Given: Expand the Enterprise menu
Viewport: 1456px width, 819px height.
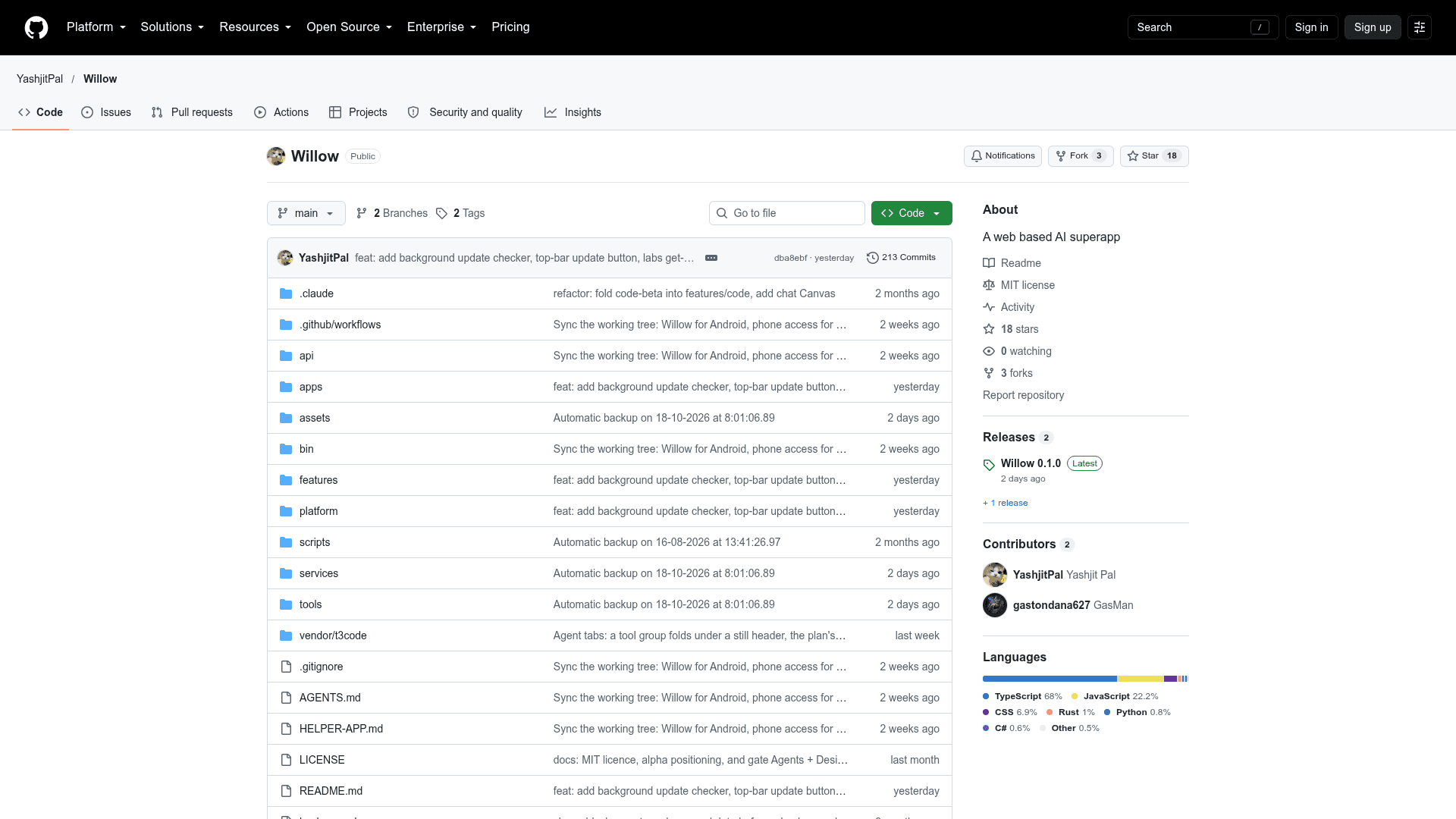Looking at the screenshot, I should 441,27.
